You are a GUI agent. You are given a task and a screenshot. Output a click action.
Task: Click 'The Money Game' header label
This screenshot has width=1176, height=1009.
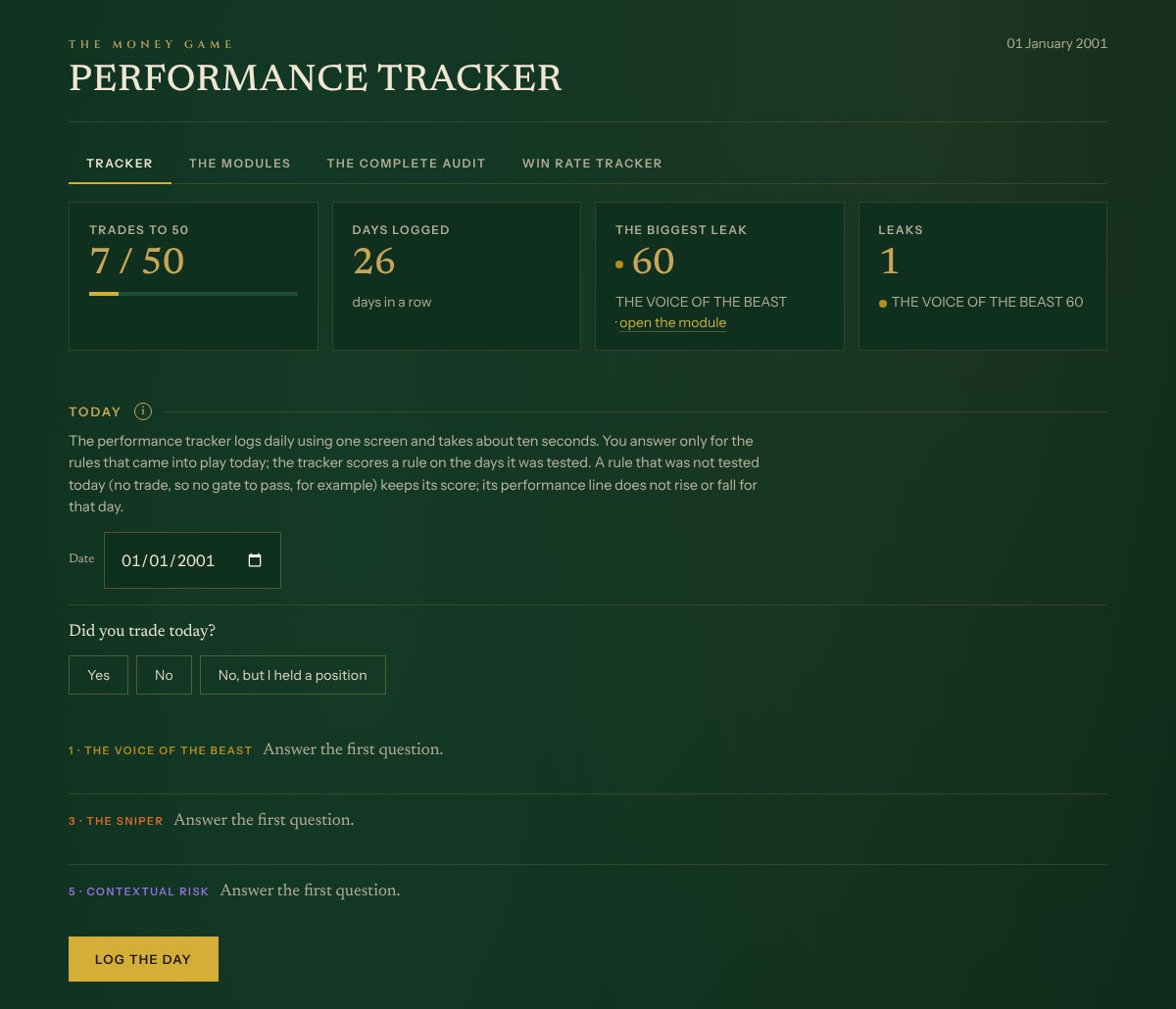click(151, 44)
